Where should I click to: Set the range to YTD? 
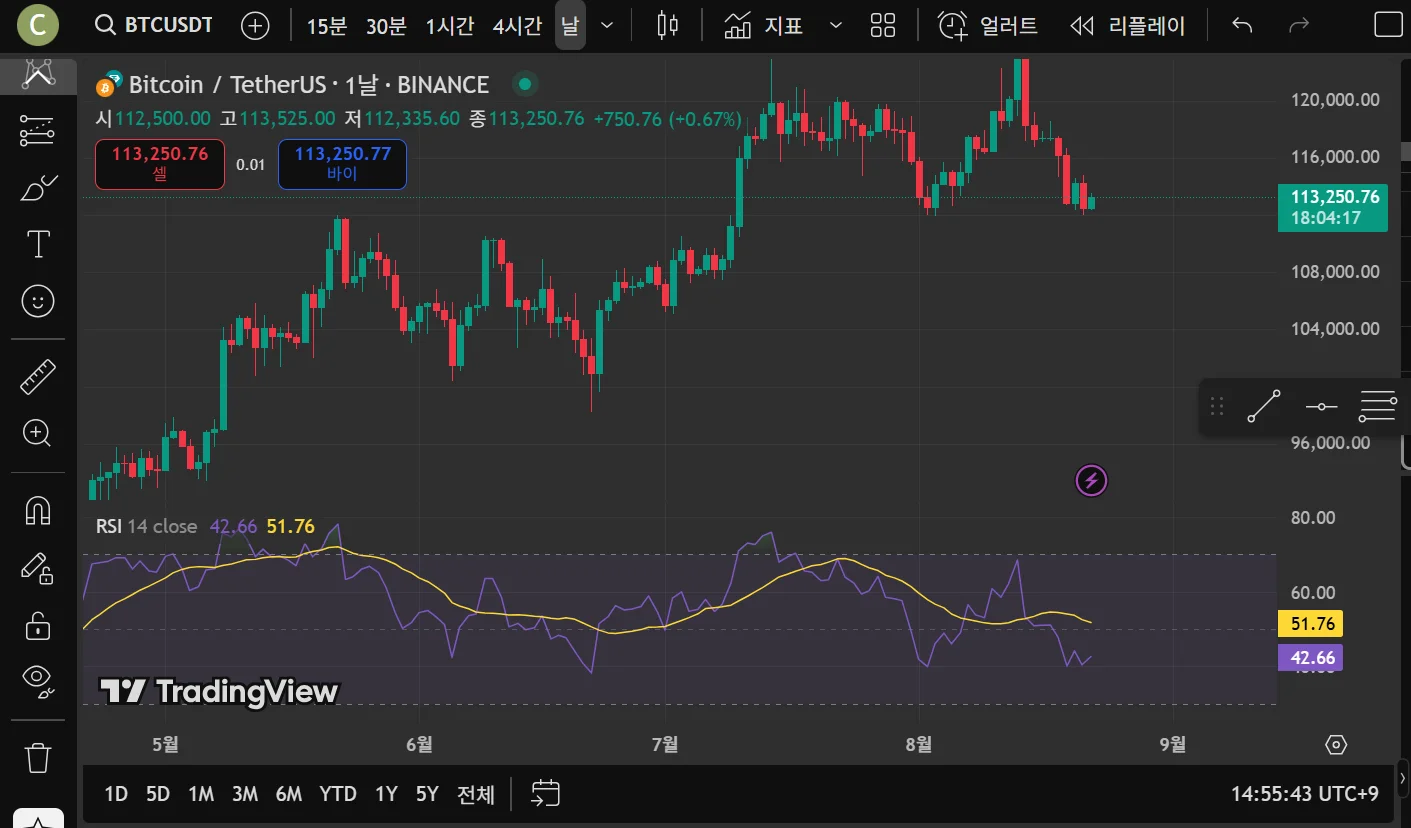[x=338, y=794]
